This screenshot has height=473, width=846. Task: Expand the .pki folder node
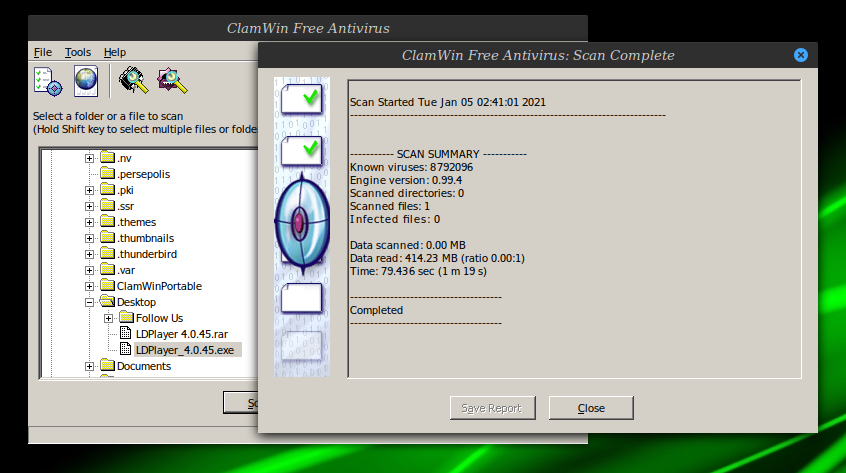click(x=90, y=190)
